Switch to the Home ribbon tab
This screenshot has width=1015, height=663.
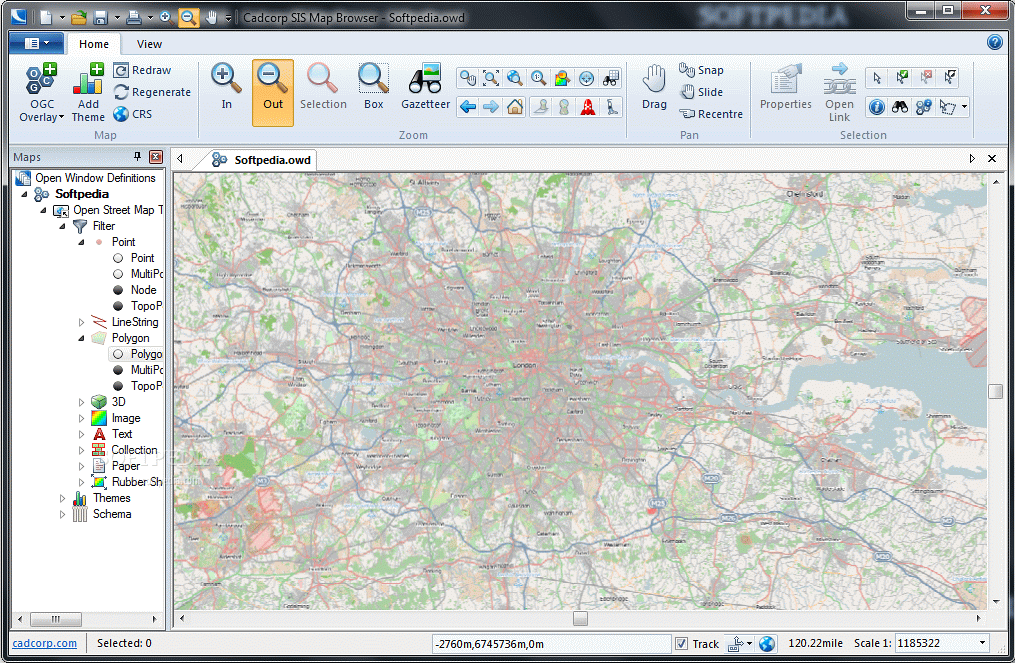coord(94,44)
